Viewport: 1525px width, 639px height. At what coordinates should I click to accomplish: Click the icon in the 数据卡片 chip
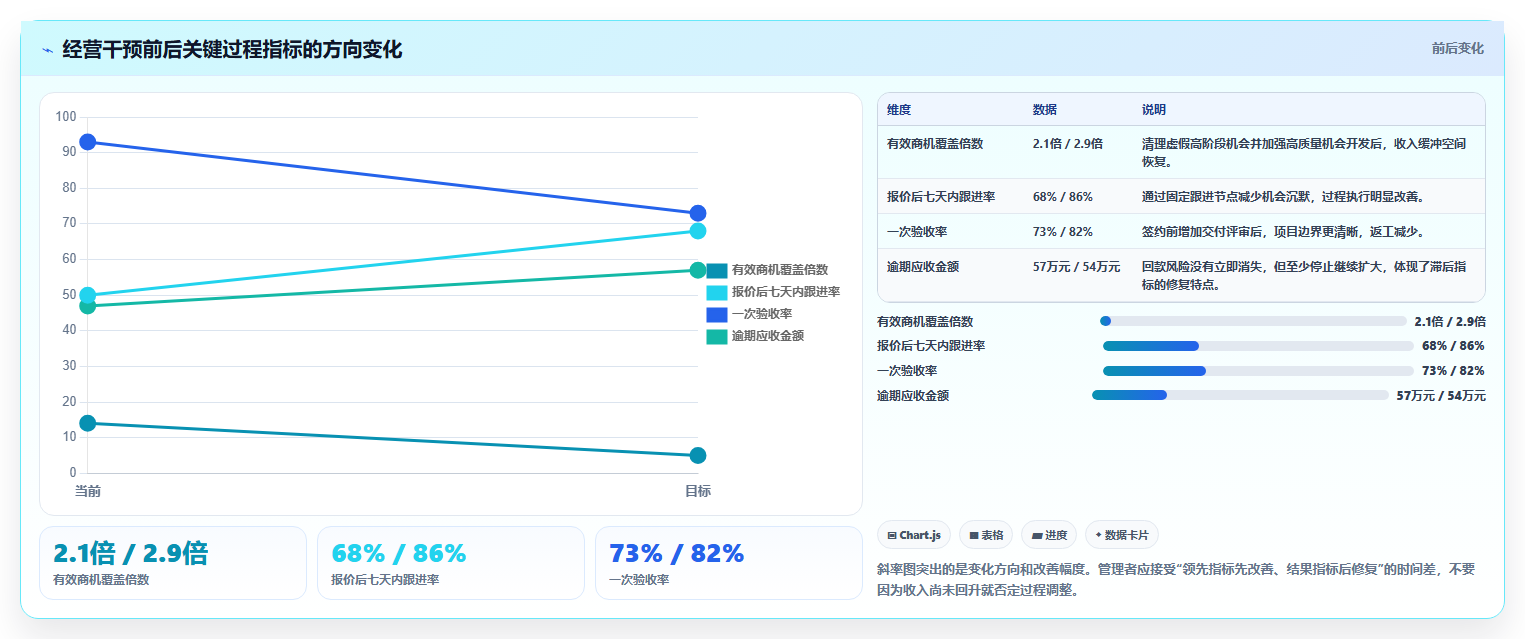tap(1098, 536)
